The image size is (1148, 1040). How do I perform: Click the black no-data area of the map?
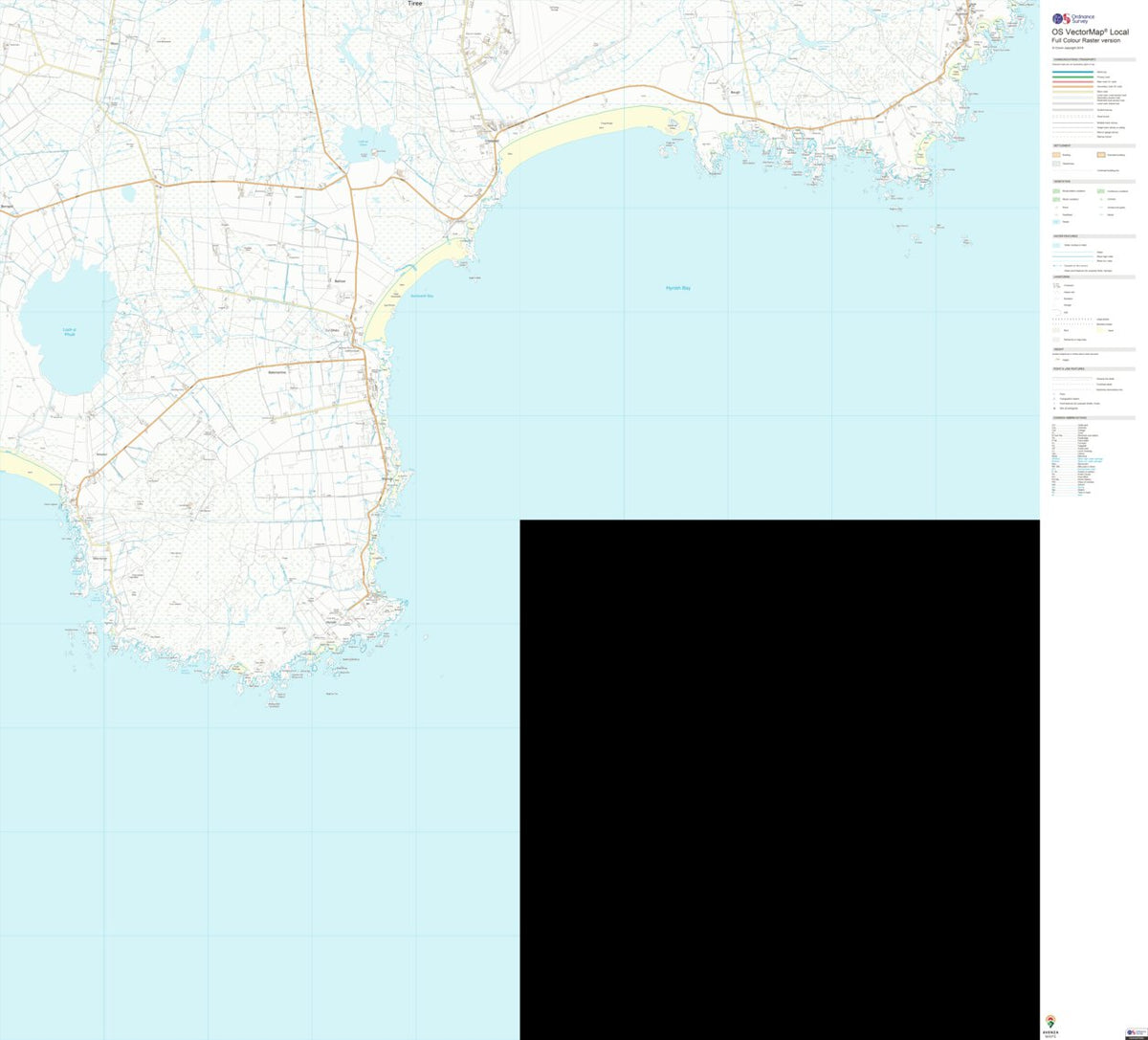pos(779,779)
